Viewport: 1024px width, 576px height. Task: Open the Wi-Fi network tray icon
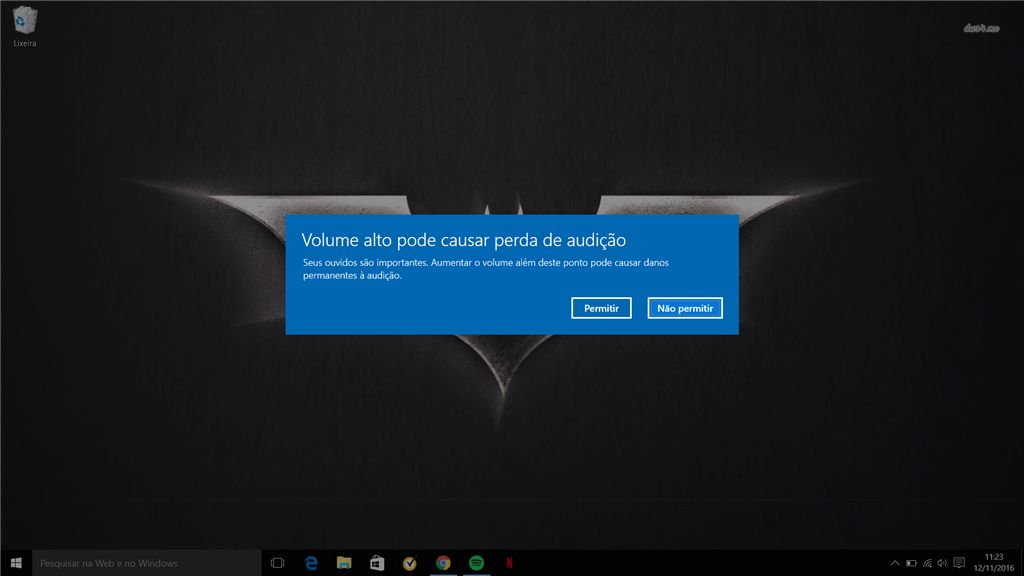pos(927,563)
